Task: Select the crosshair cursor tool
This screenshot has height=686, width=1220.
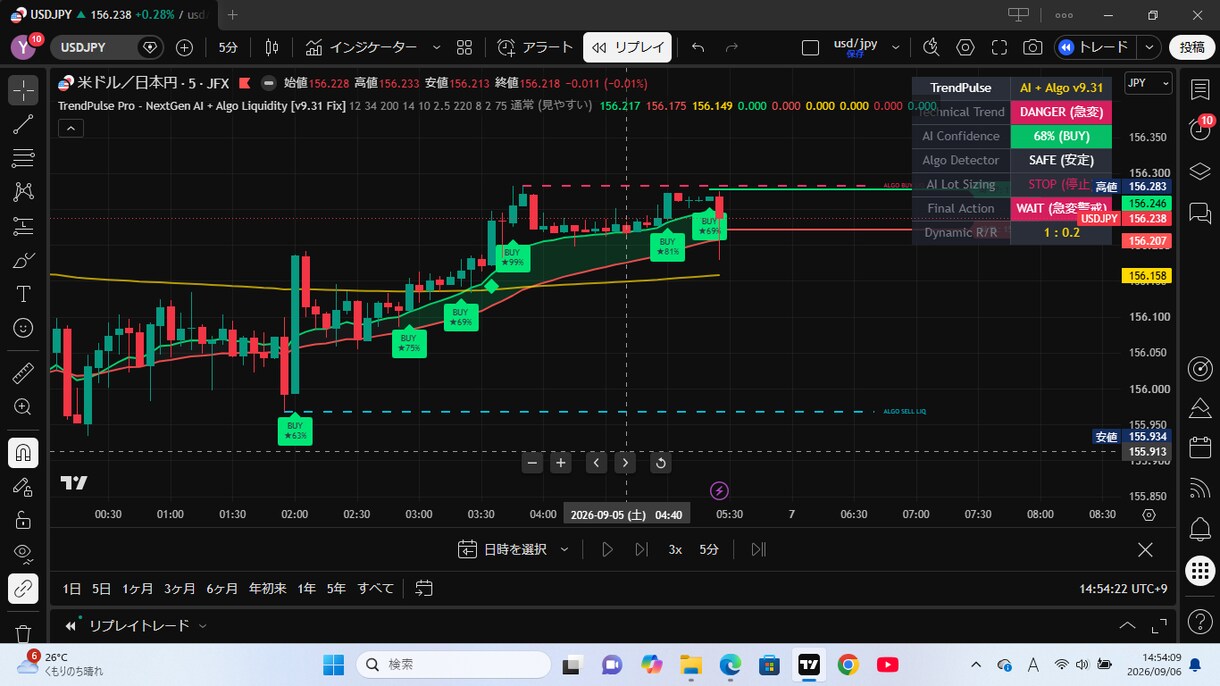Action: tap(23, 90)
